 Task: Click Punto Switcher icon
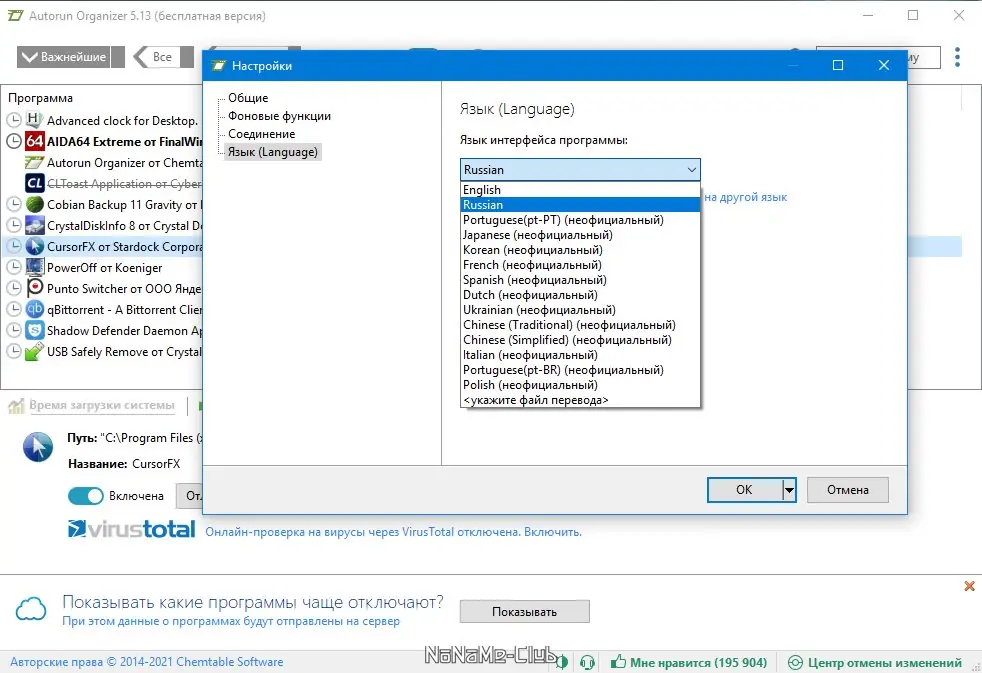(x=34, y=288)
